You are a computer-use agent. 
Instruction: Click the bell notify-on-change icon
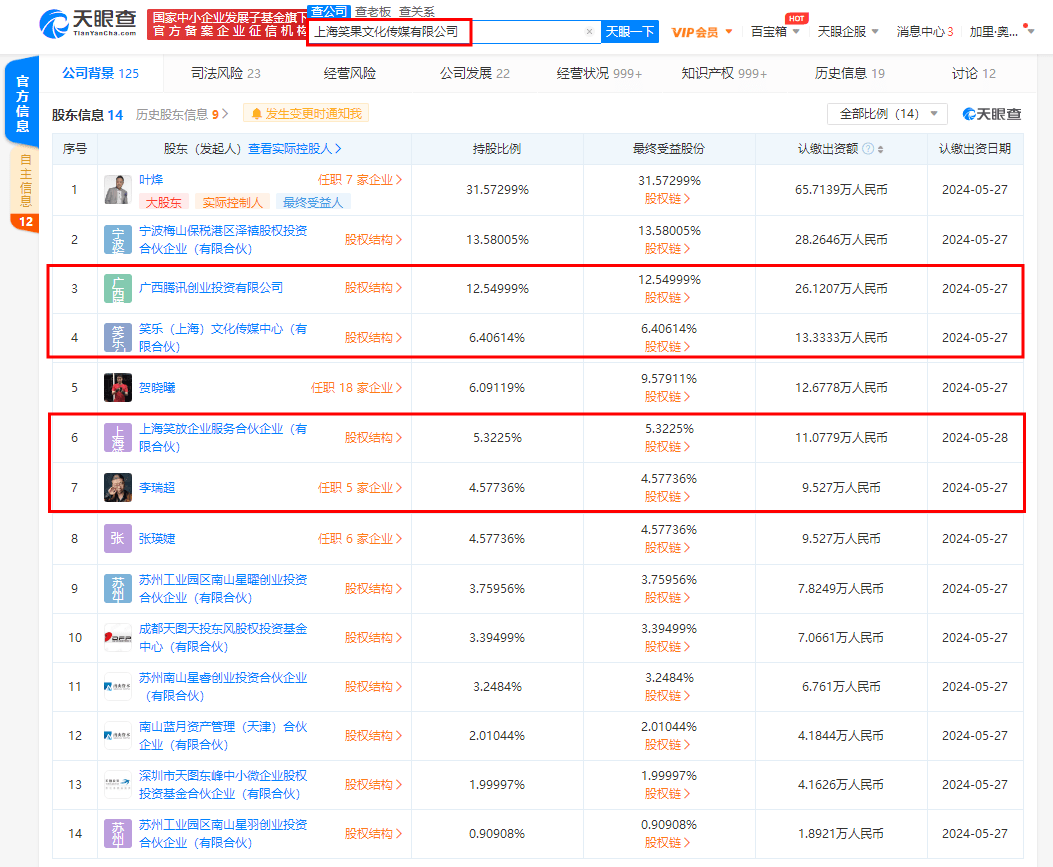(256, 114)
